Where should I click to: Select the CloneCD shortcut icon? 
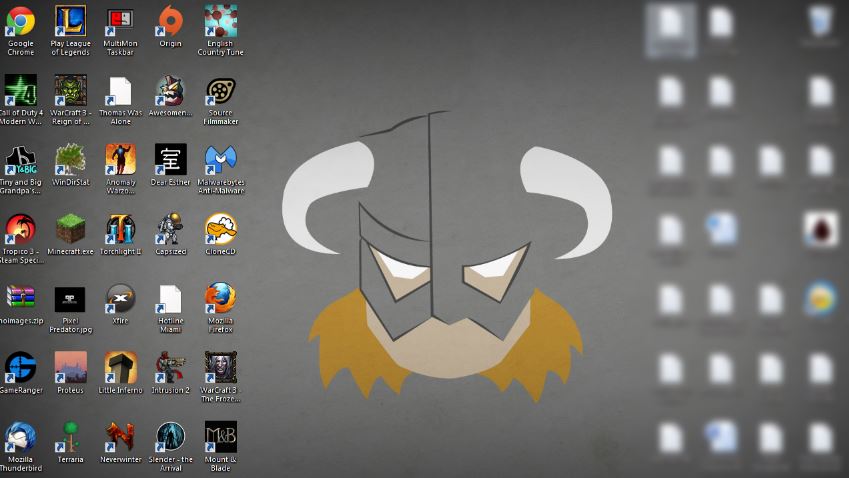pyautogui.click(x=220, y=229)
